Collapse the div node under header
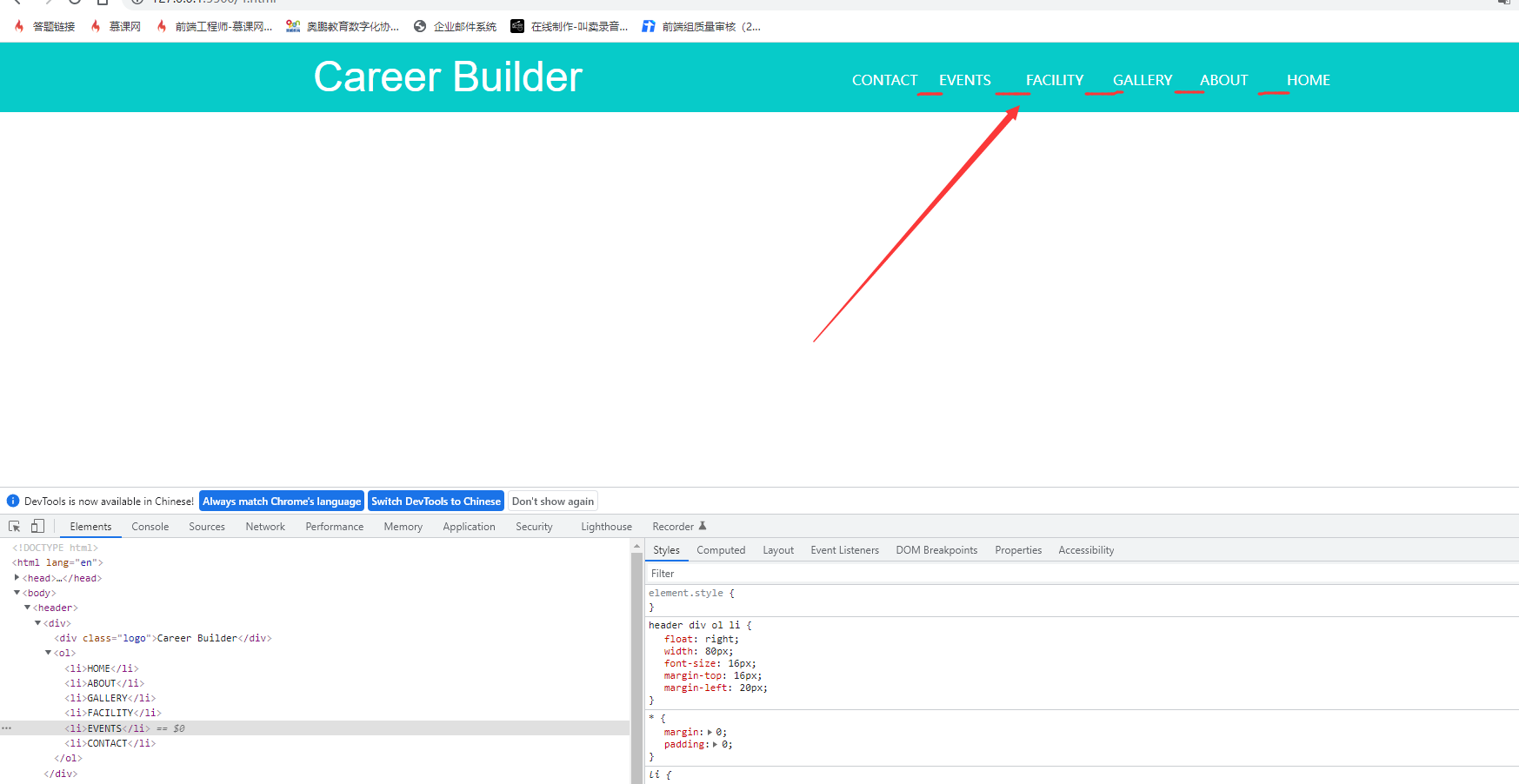1519x784 pixels. [37, 623]
